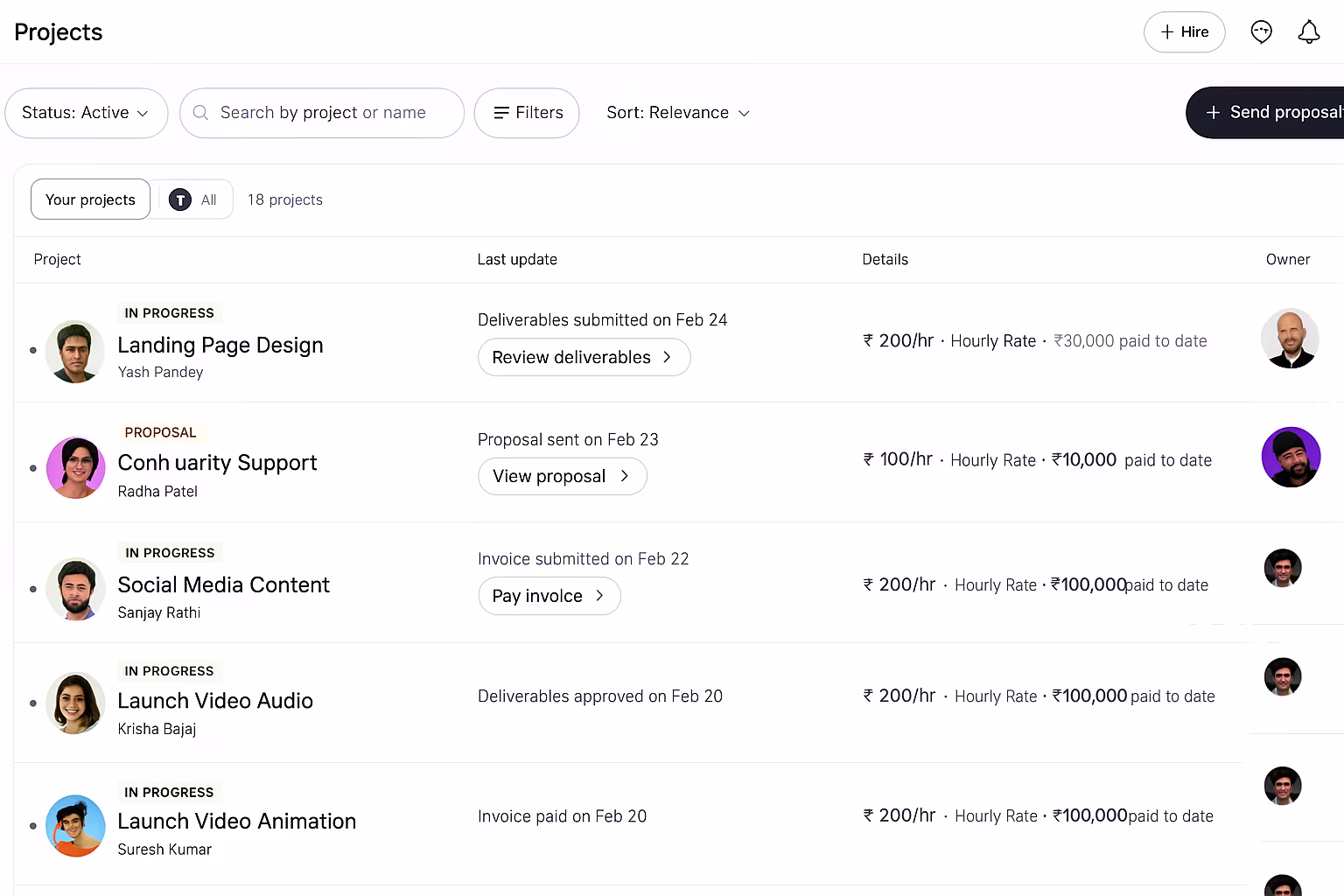1344x896 pixels.
Task: Open owner avatar for Landing Page Design
Action: pyautogui.click(x=1290, y=339)
